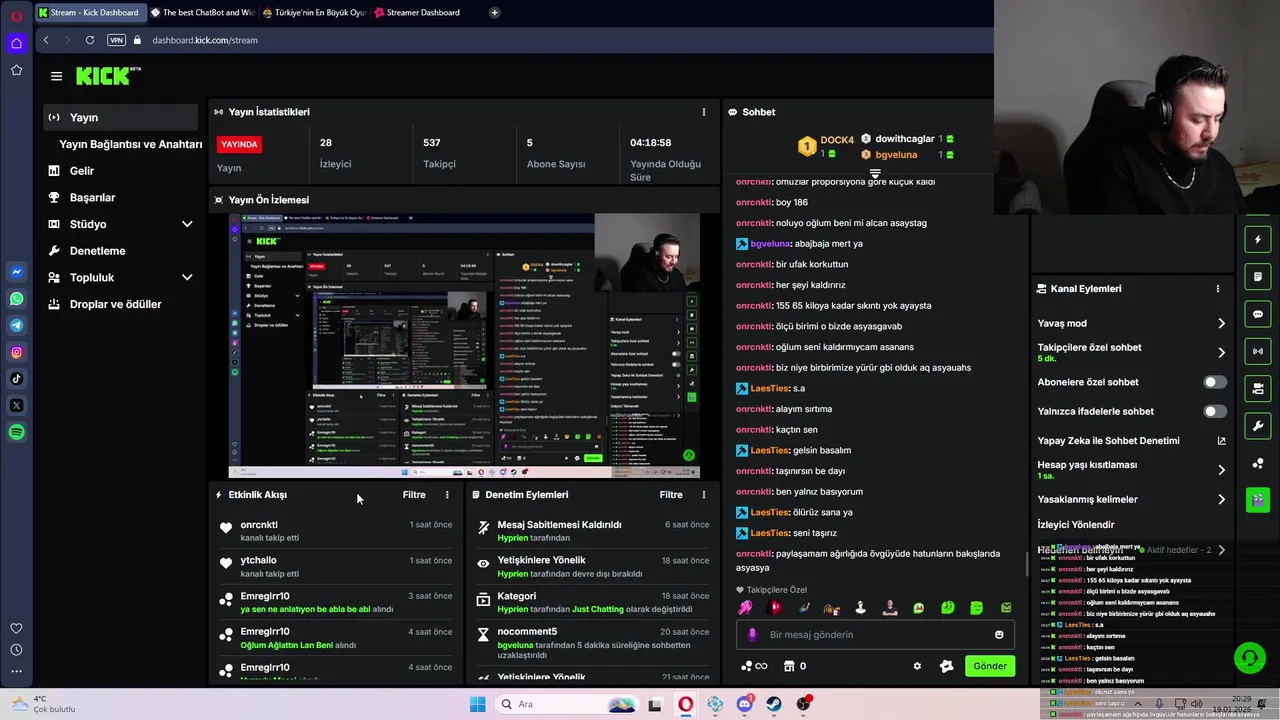Open emoji picker in chat input
This screenshot has height=720, width=1280.
pos(999,634)
